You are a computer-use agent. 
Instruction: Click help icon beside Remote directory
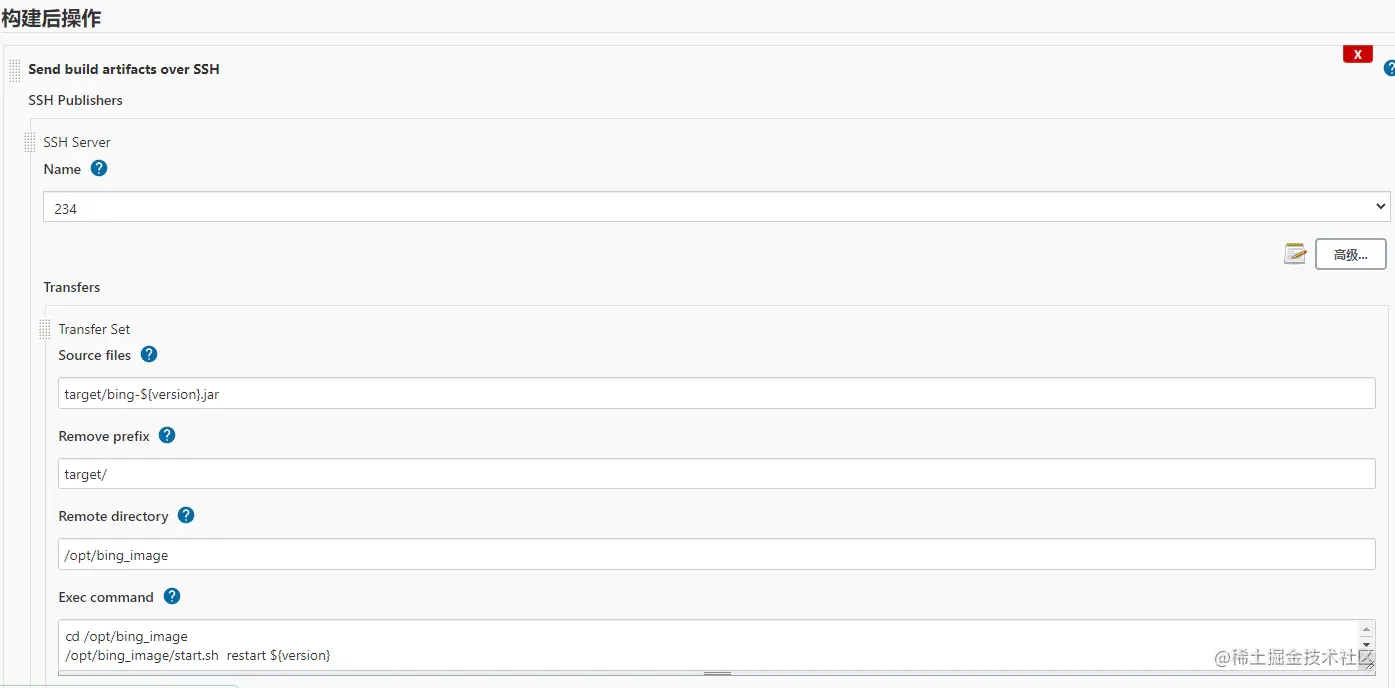pyautogui.click(x=186, y=515)
